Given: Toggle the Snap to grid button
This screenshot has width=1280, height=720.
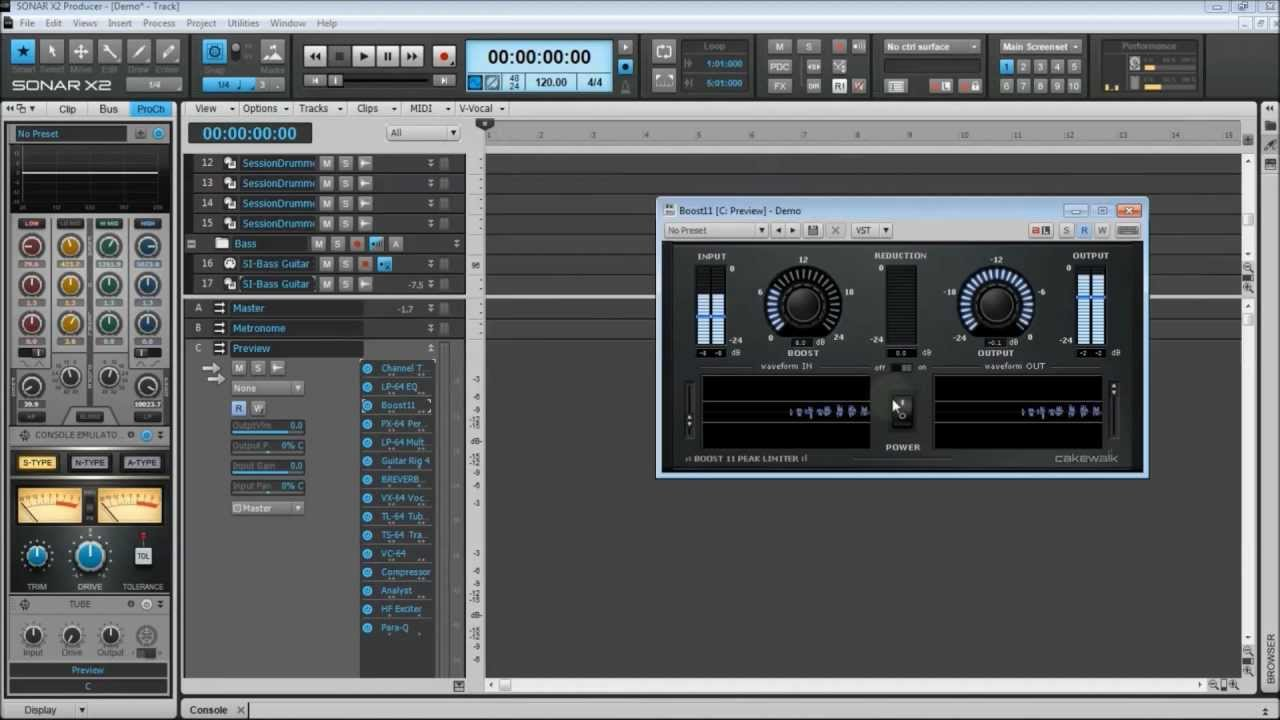Looking at the screenshot, I should (215, 52).
